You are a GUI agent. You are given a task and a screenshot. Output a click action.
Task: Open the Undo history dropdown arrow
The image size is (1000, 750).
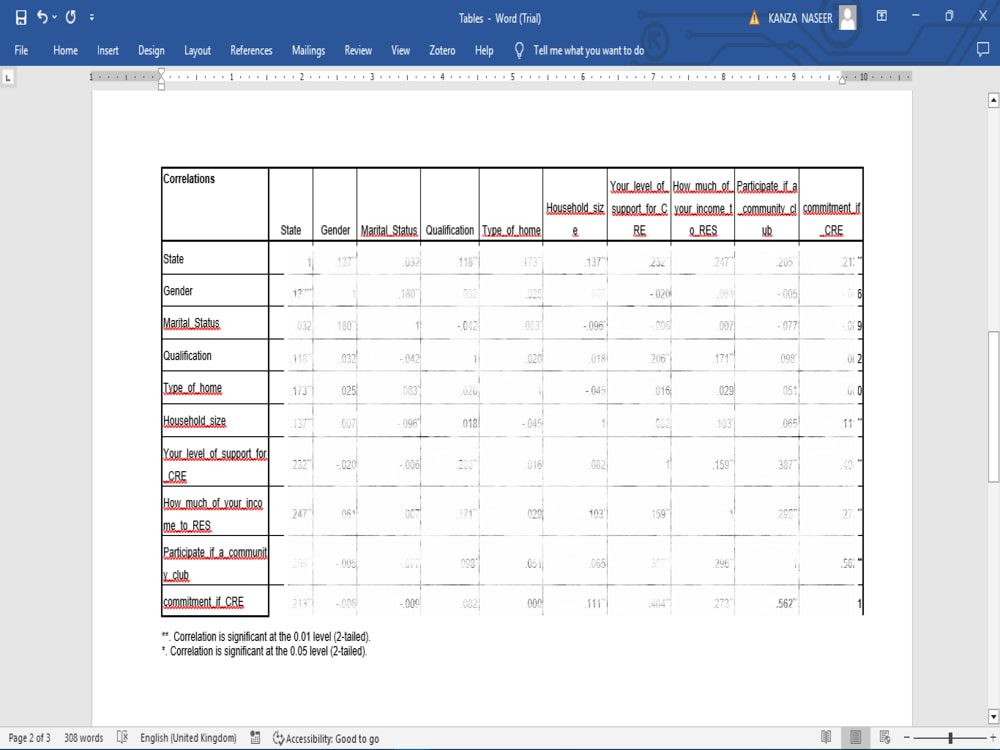pos(54,17)
